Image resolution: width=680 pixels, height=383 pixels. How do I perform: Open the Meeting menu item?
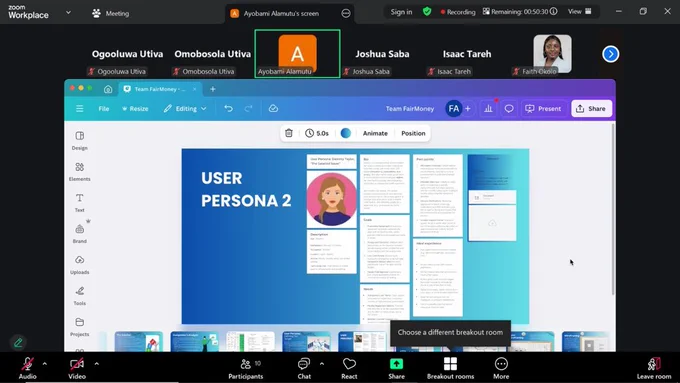tap(111, 13)
